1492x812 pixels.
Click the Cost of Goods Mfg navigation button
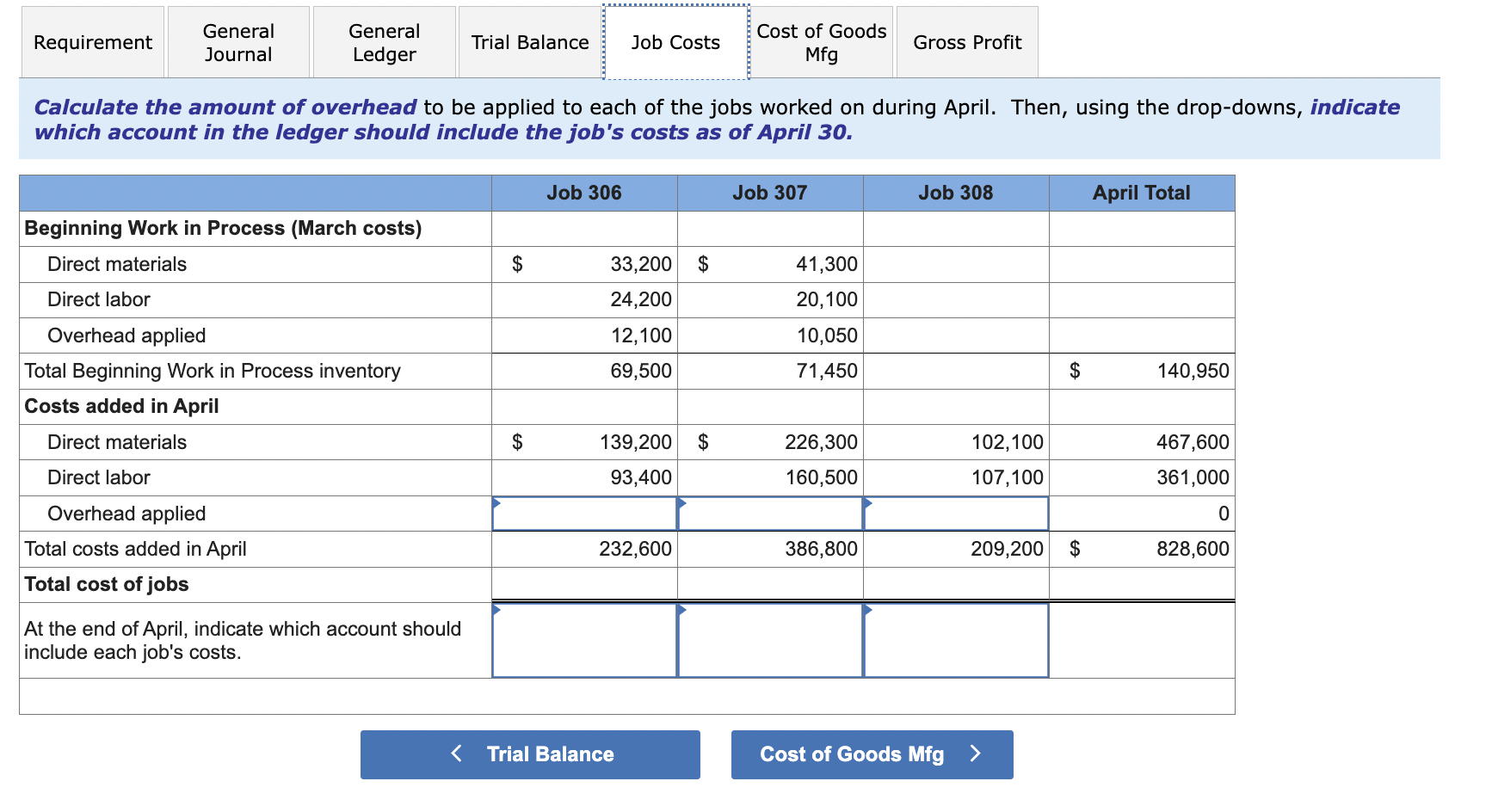[871, 754]
